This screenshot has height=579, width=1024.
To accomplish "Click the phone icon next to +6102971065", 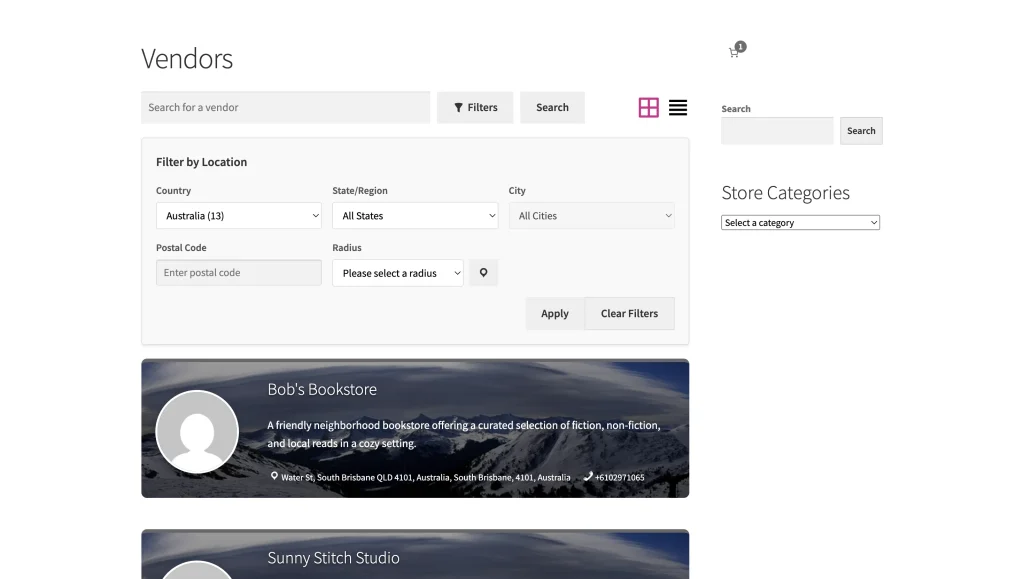I will tap(589, 477).
